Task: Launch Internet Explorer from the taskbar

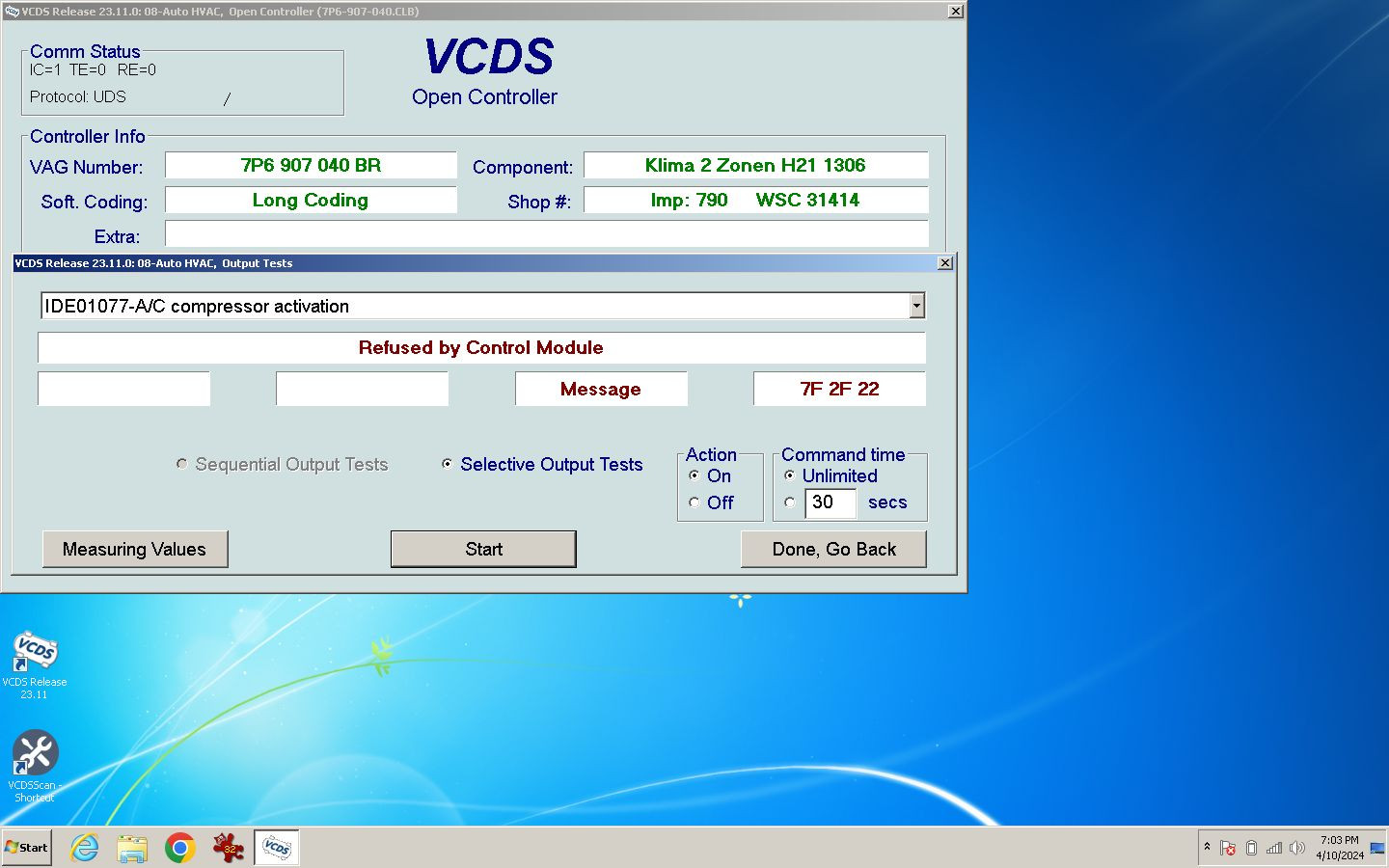Action: click(85, 848)
